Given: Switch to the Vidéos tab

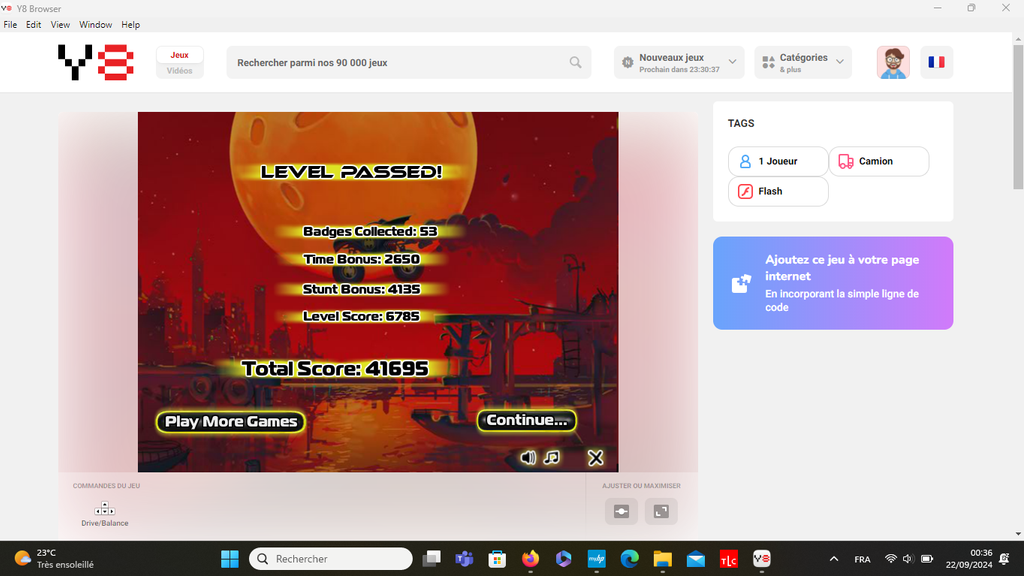Looking at the screenshot, I should click(x=180, y=71).
